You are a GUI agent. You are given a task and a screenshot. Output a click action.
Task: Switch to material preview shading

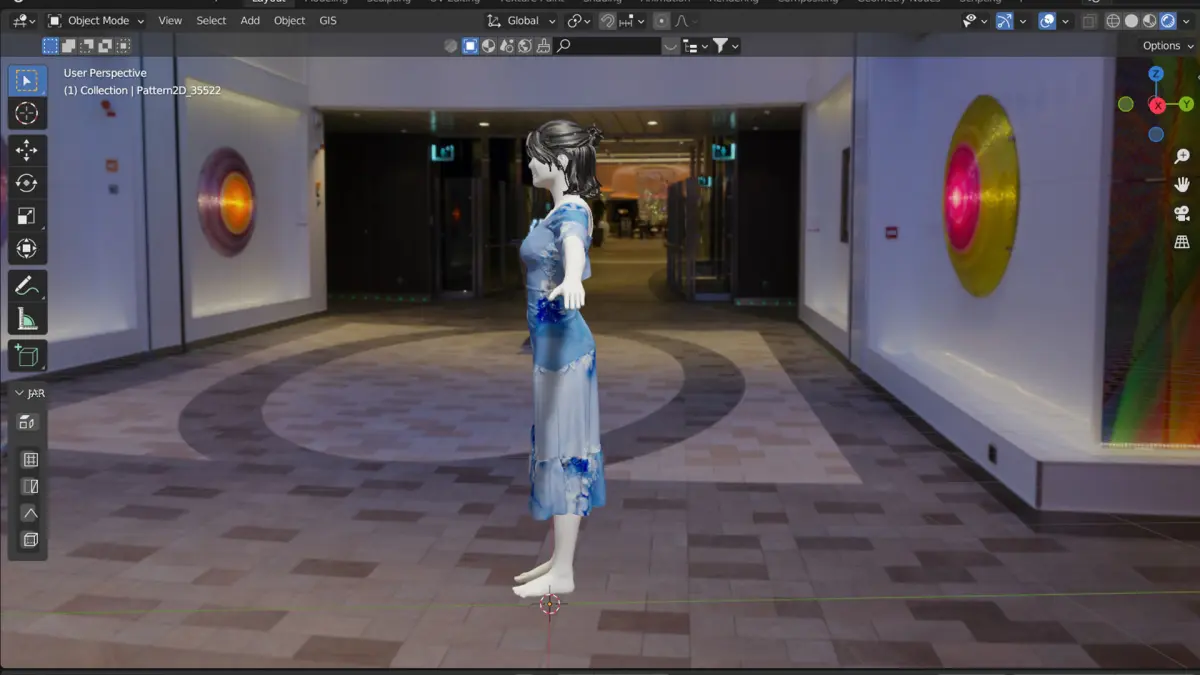(x=1149, y=21)
